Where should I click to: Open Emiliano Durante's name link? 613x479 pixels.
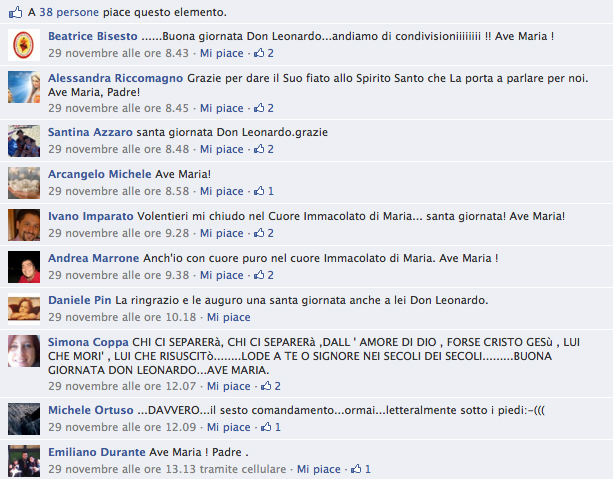(x=97, y=452)
